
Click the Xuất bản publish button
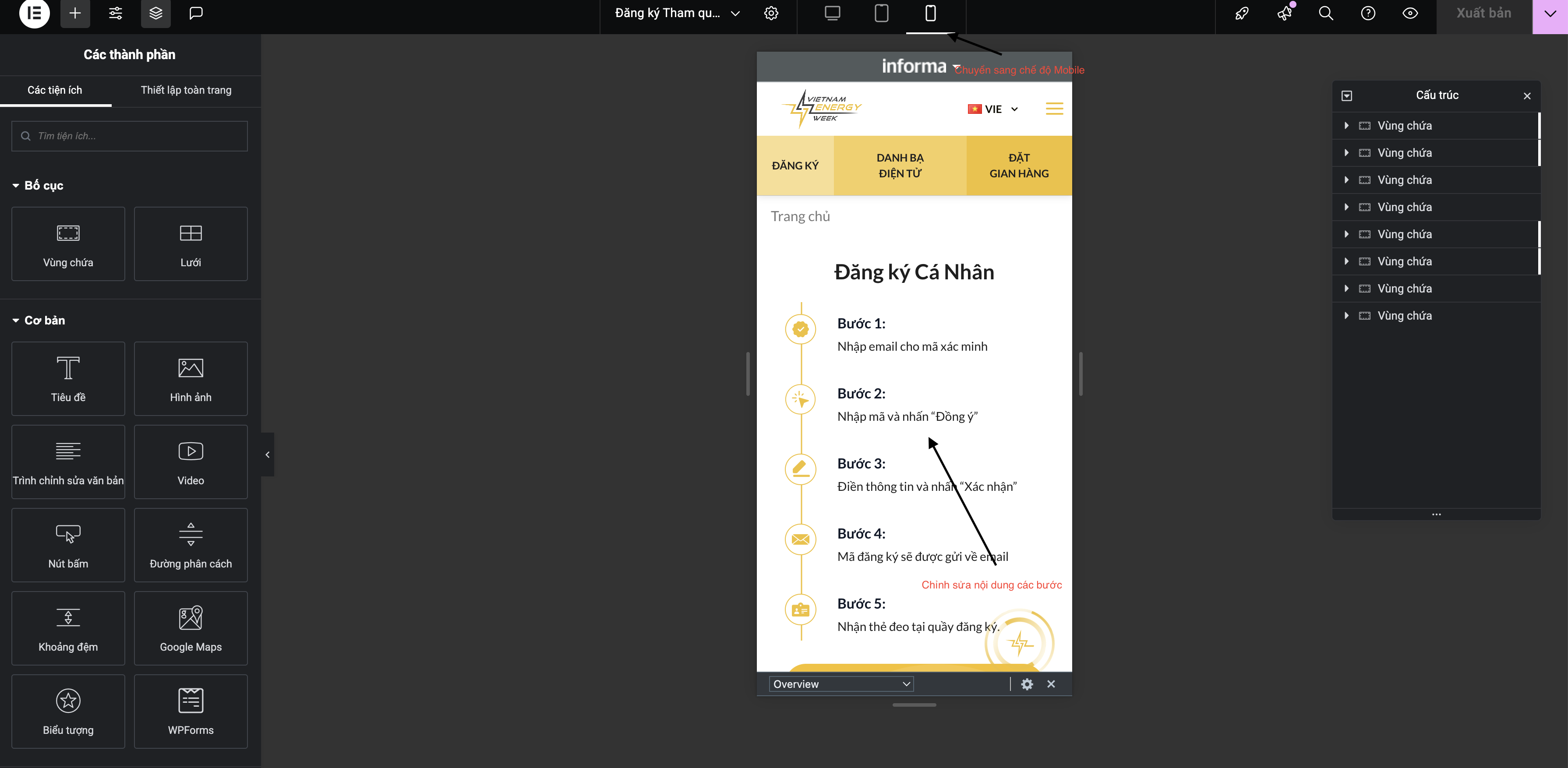(x=1483, y=14)
